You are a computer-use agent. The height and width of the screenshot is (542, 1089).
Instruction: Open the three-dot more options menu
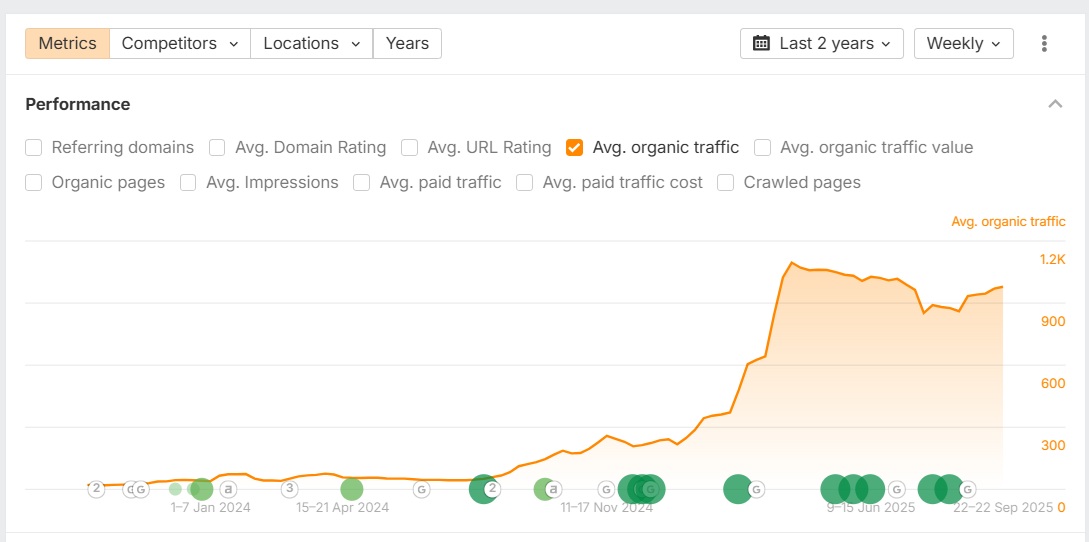pyautogui.click(x=1044, y=44)
